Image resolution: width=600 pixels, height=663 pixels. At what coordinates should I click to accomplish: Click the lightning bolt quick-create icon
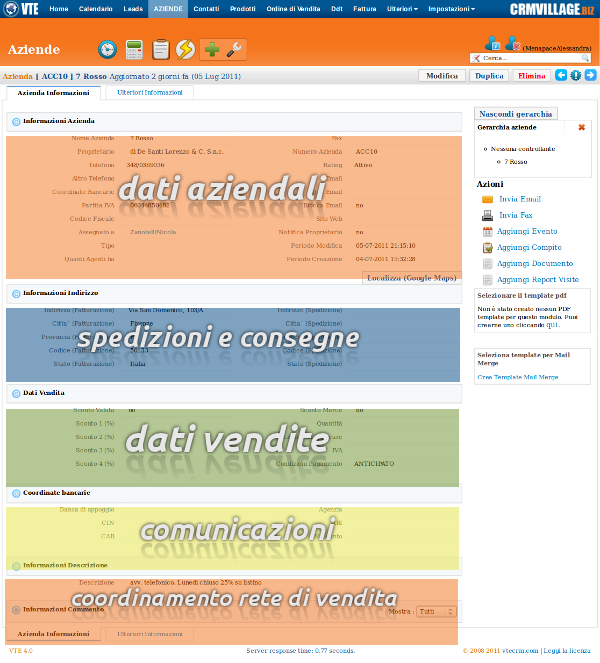tap(185, 49)
